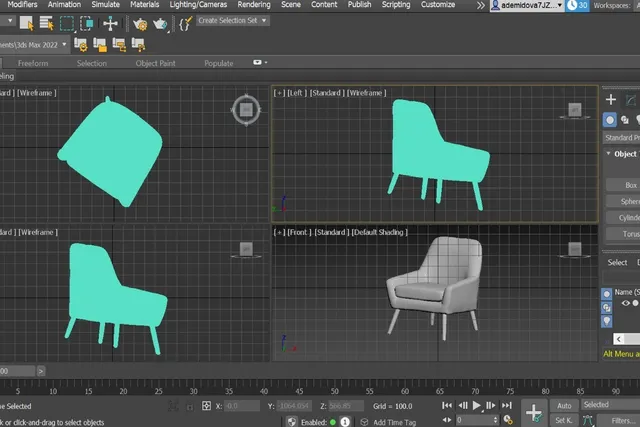Viewport: 640px width, 427px height.
Task: Open the Modifiers menu
Action: point(22,4)
